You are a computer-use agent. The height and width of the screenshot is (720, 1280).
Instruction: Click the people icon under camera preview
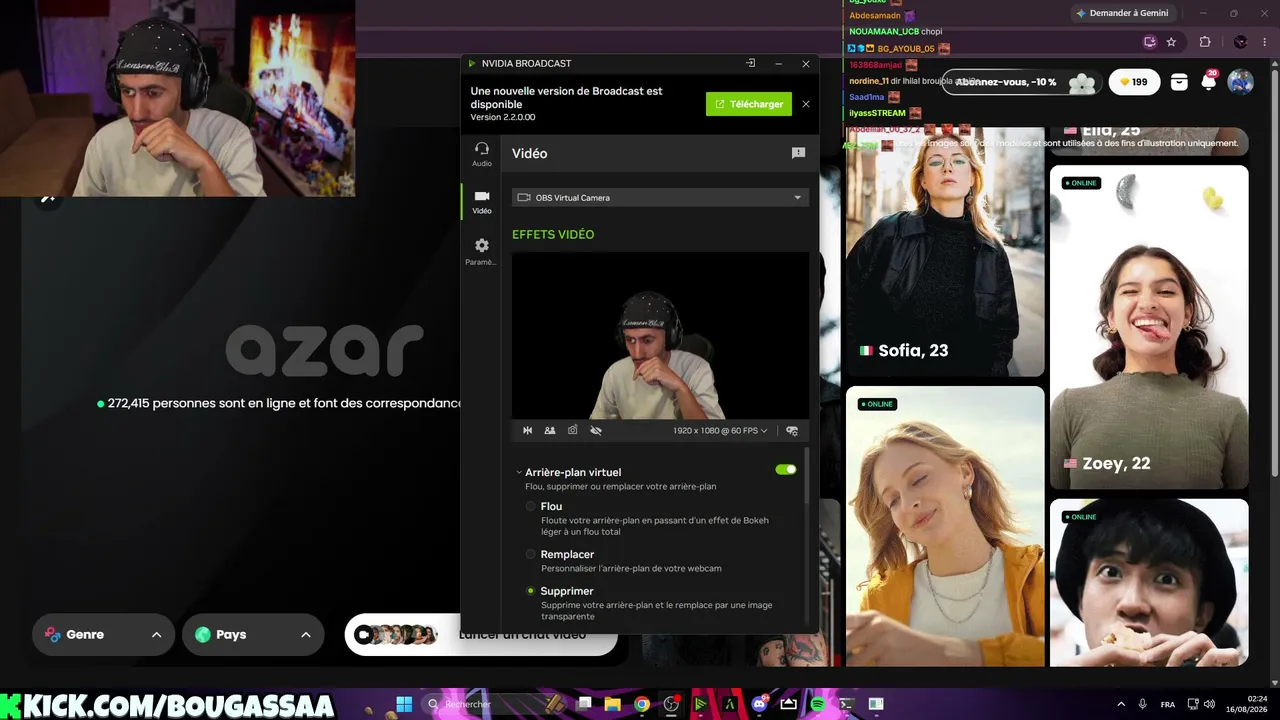[550, 430]
